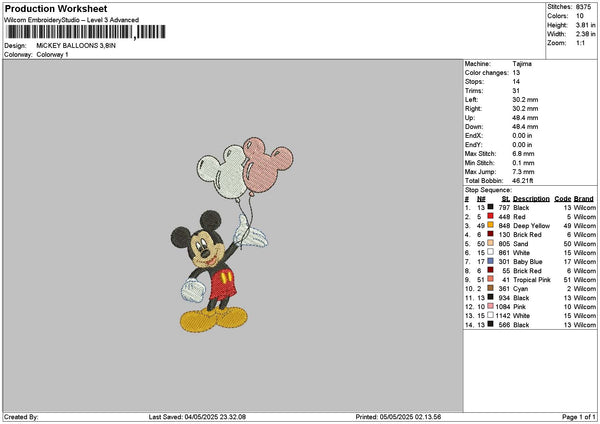Viewport: 600px width, 424px height.
Task: Click the Production Worksheet title
Action: 56,8
